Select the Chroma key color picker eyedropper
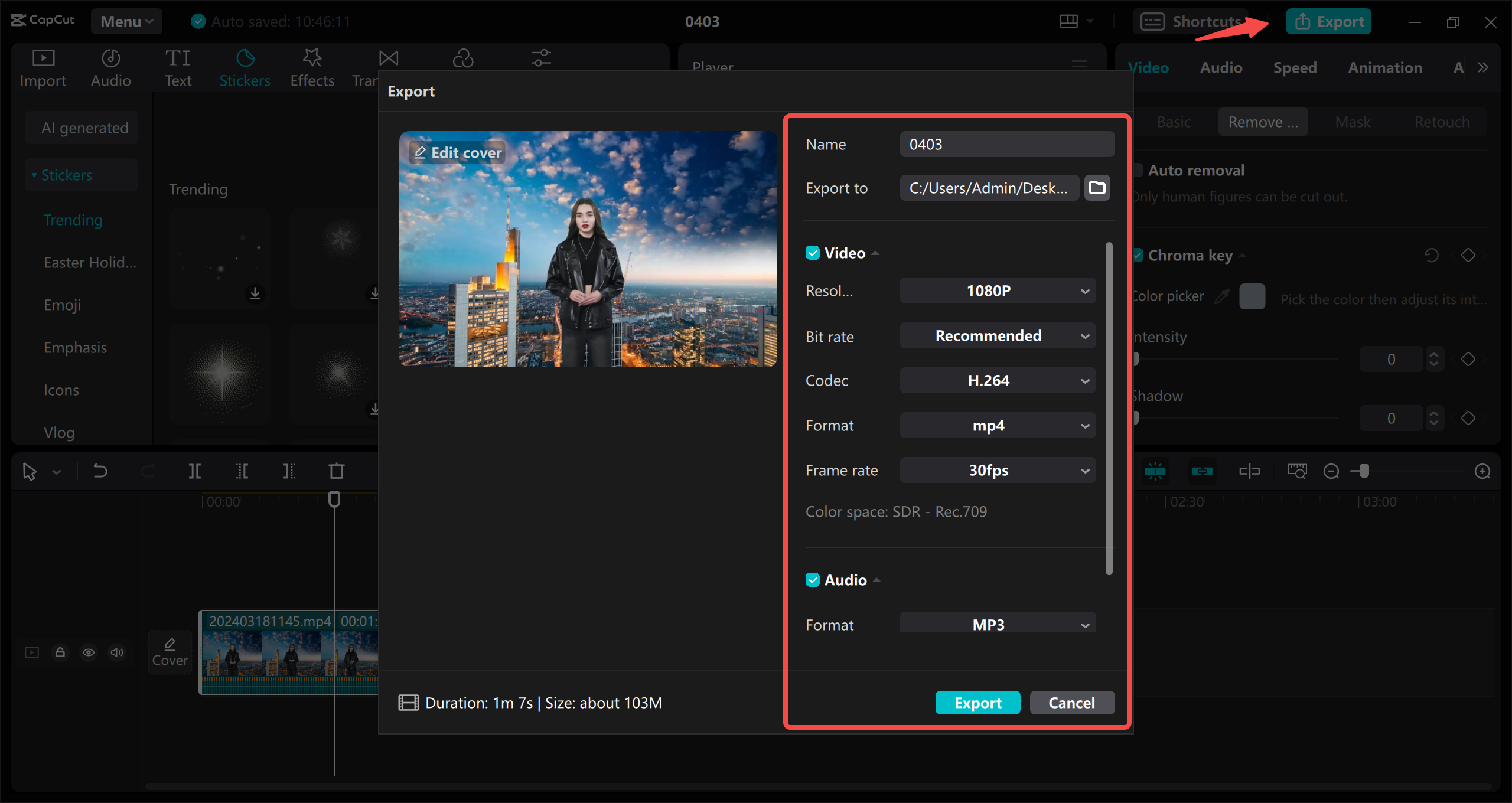This screenshot has width=1512, height=803. pyautogui.click(x=1223, y=296)
